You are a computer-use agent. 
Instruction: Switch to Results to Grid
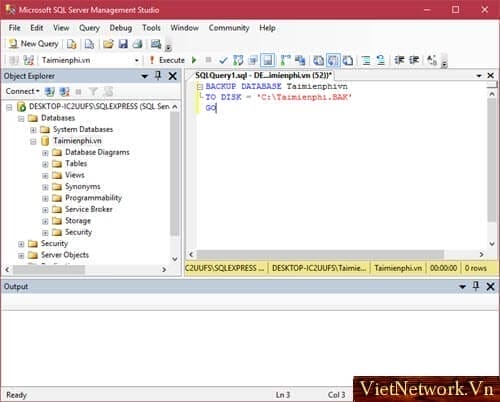point(333,60)
